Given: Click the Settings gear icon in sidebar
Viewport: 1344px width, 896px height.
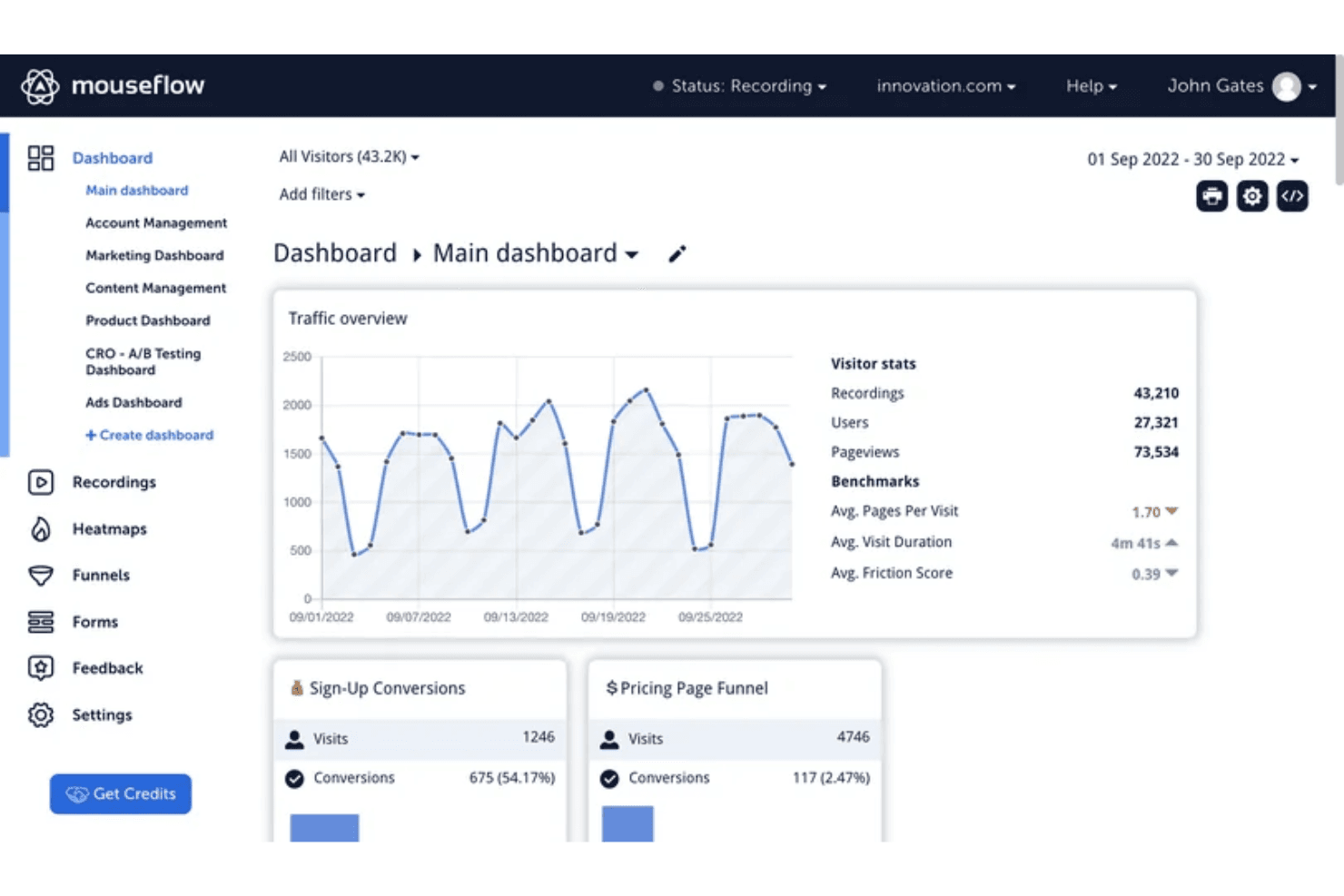Looking at the screenshot, I should point(41,715).
